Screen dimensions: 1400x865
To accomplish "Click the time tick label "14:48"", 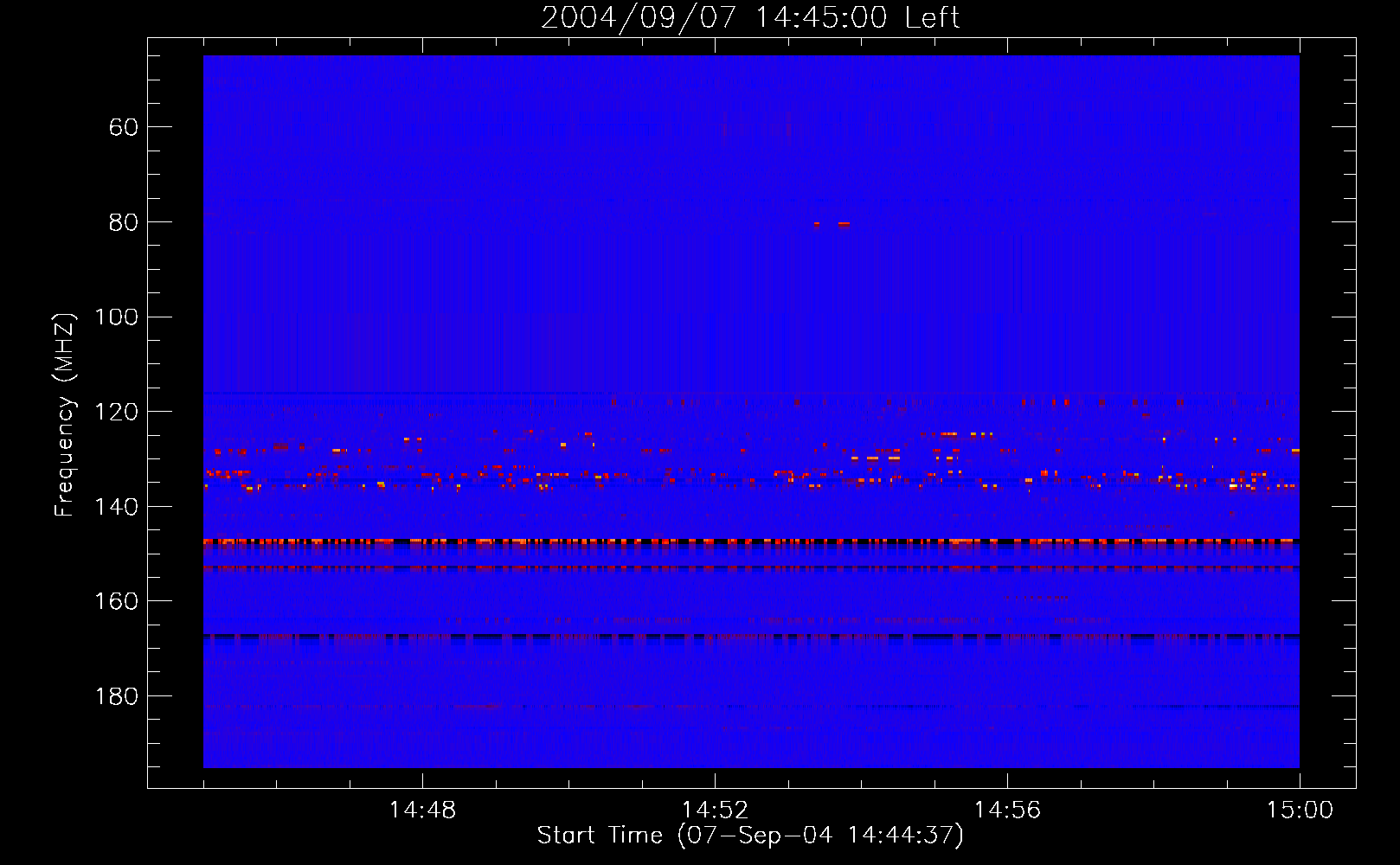I will point(422,811).
